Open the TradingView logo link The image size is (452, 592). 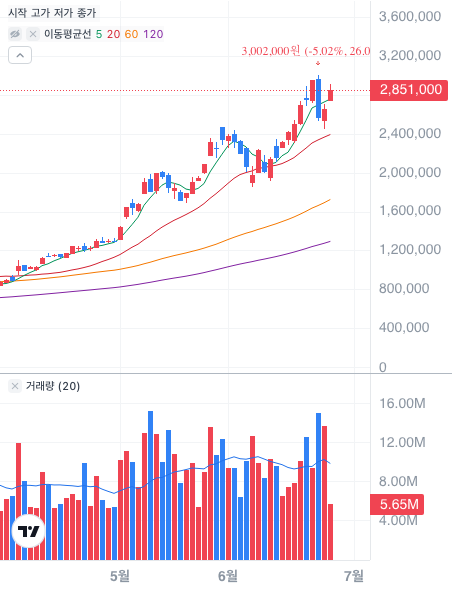point(28,531)
